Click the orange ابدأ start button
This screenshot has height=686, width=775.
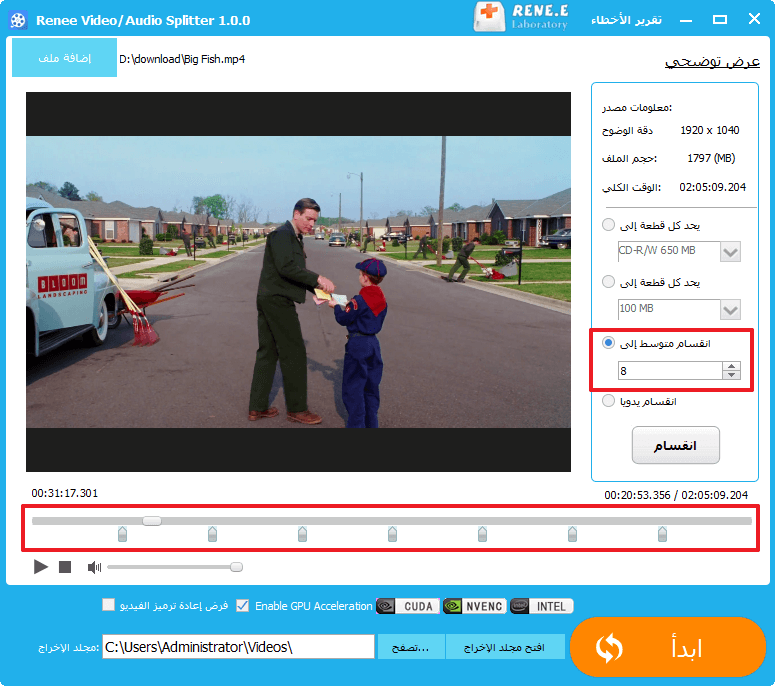(668, 647)
